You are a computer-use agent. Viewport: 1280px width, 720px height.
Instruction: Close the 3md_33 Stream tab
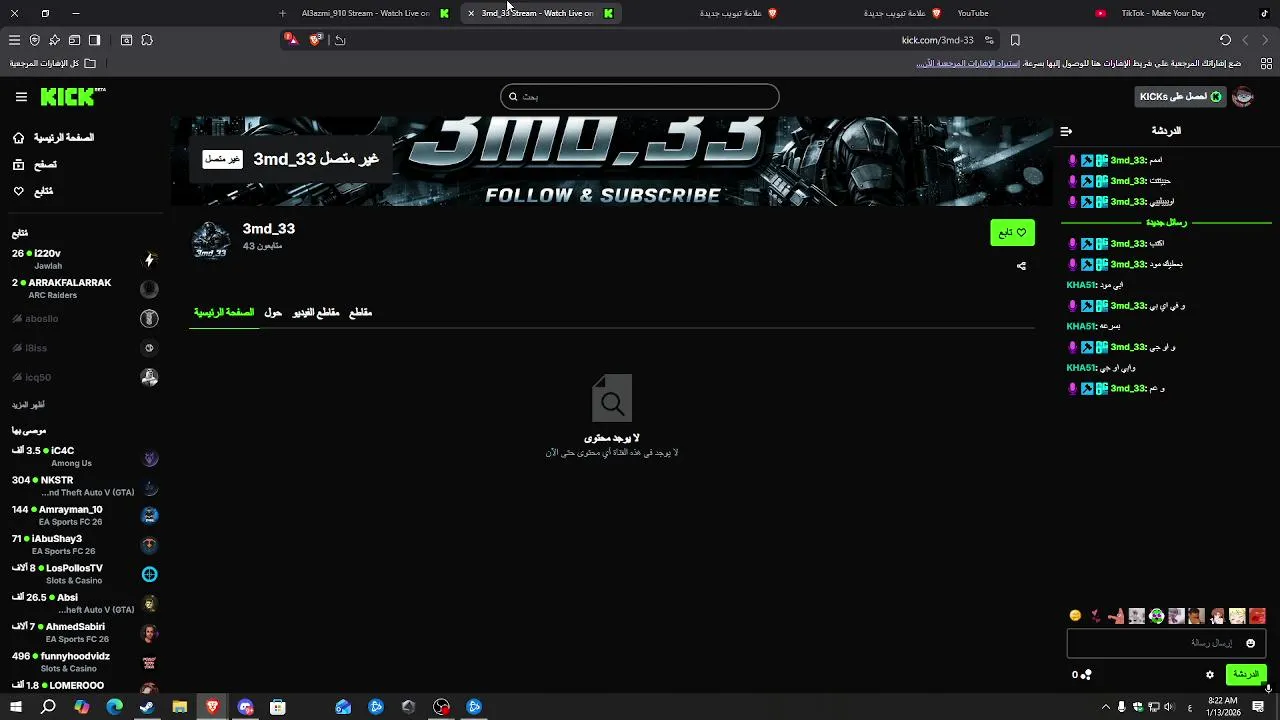[471, 13]
